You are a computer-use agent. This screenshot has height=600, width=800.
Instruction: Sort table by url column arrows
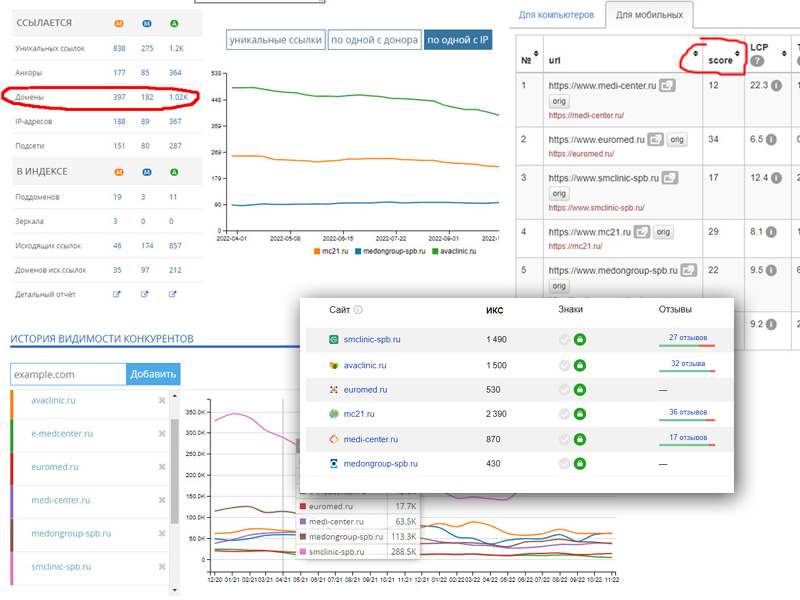[695, 54]
